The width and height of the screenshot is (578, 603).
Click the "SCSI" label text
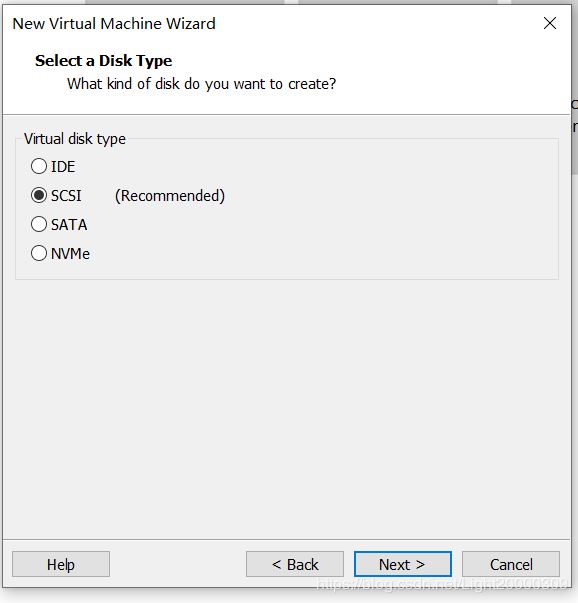click(66, 196)
